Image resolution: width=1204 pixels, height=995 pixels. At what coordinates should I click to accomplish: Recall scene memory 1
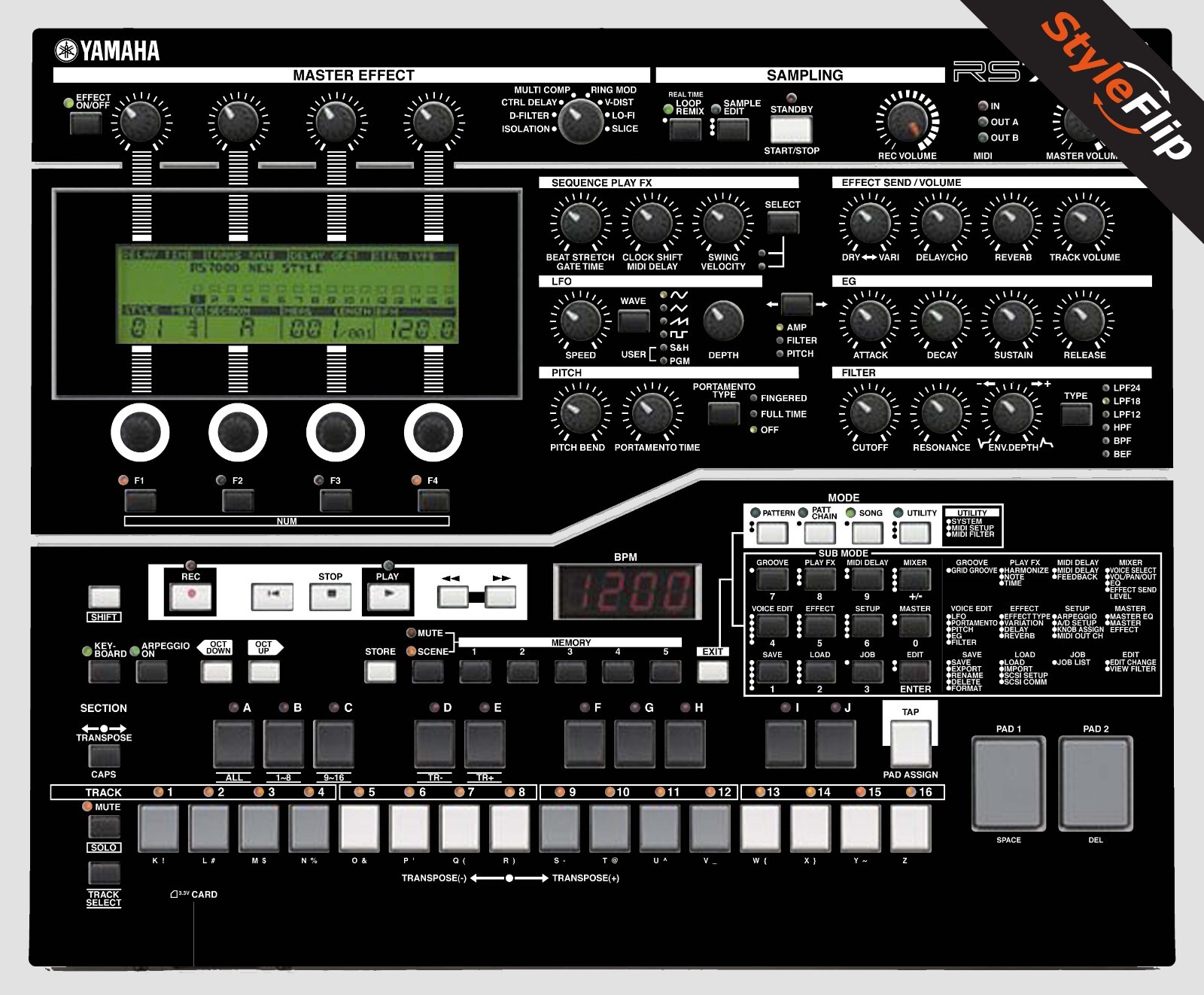pyautogui.click(x=475, y=671)
